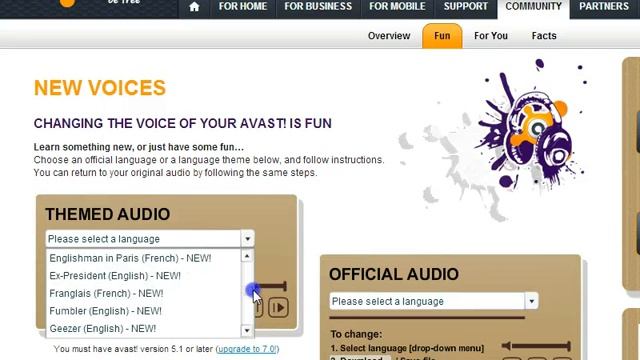Click the 'To change:' instructions text
The image size is (640, 360).
click(x=356, y=334)
